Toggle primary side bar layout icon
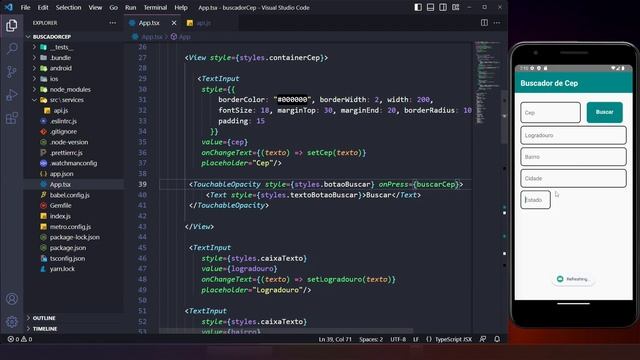The height and width of the screenshot is (360, 640). (x=418, y=7)
